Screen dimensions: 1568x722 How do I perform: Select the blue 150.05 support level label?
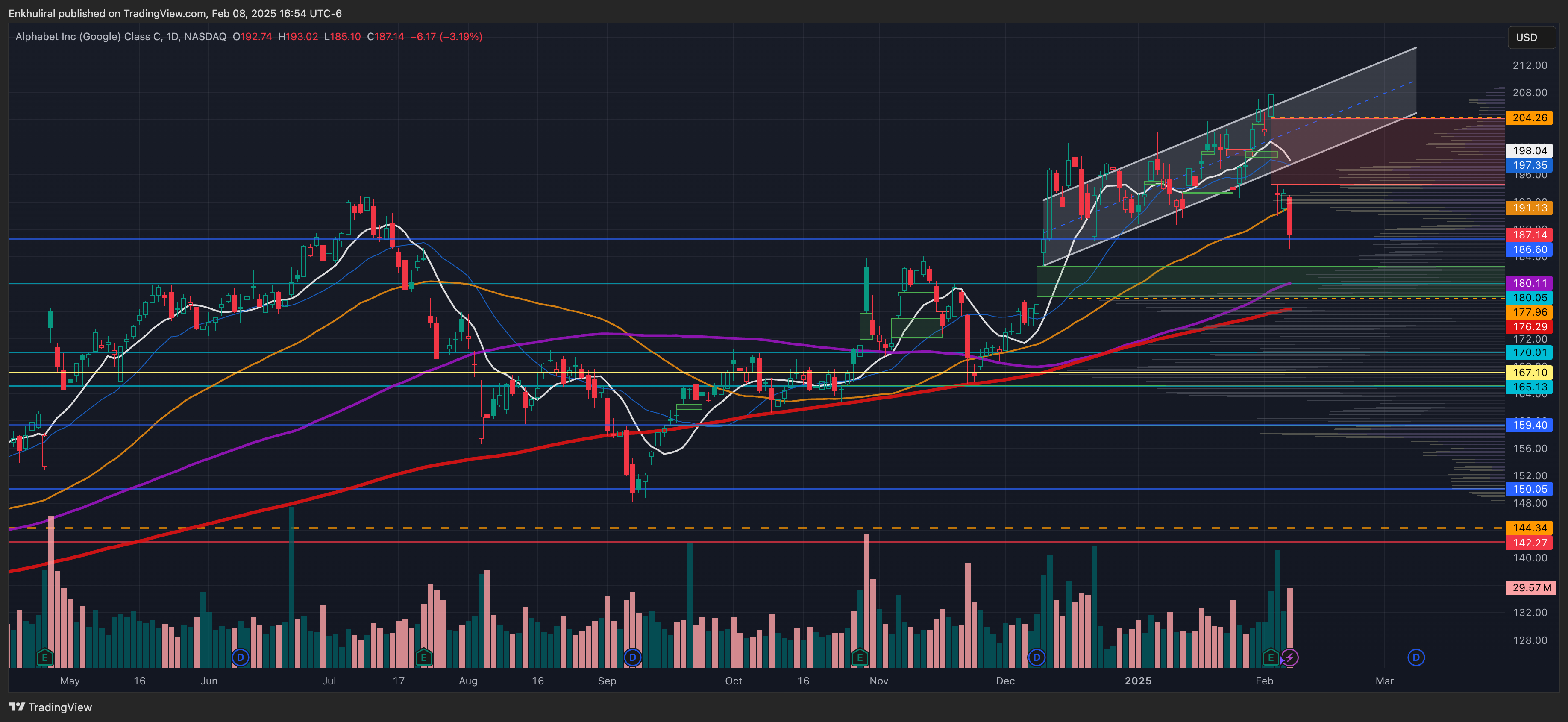click(1529, 490)
